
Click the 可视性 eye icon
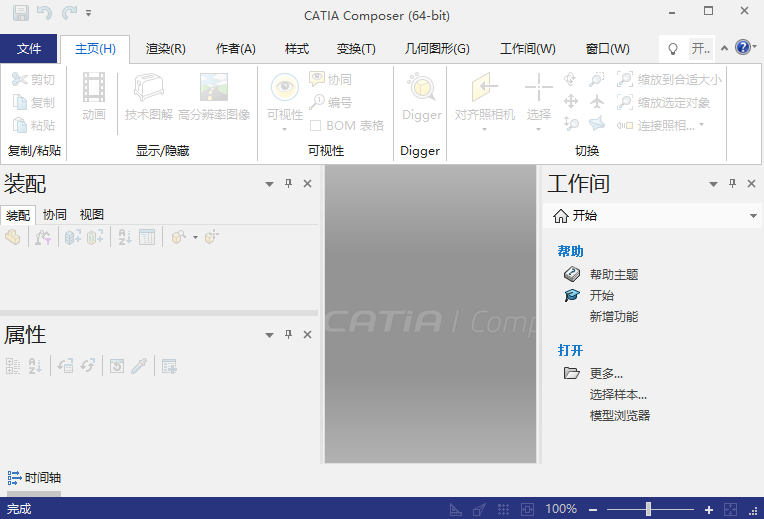tap(285, 88)
